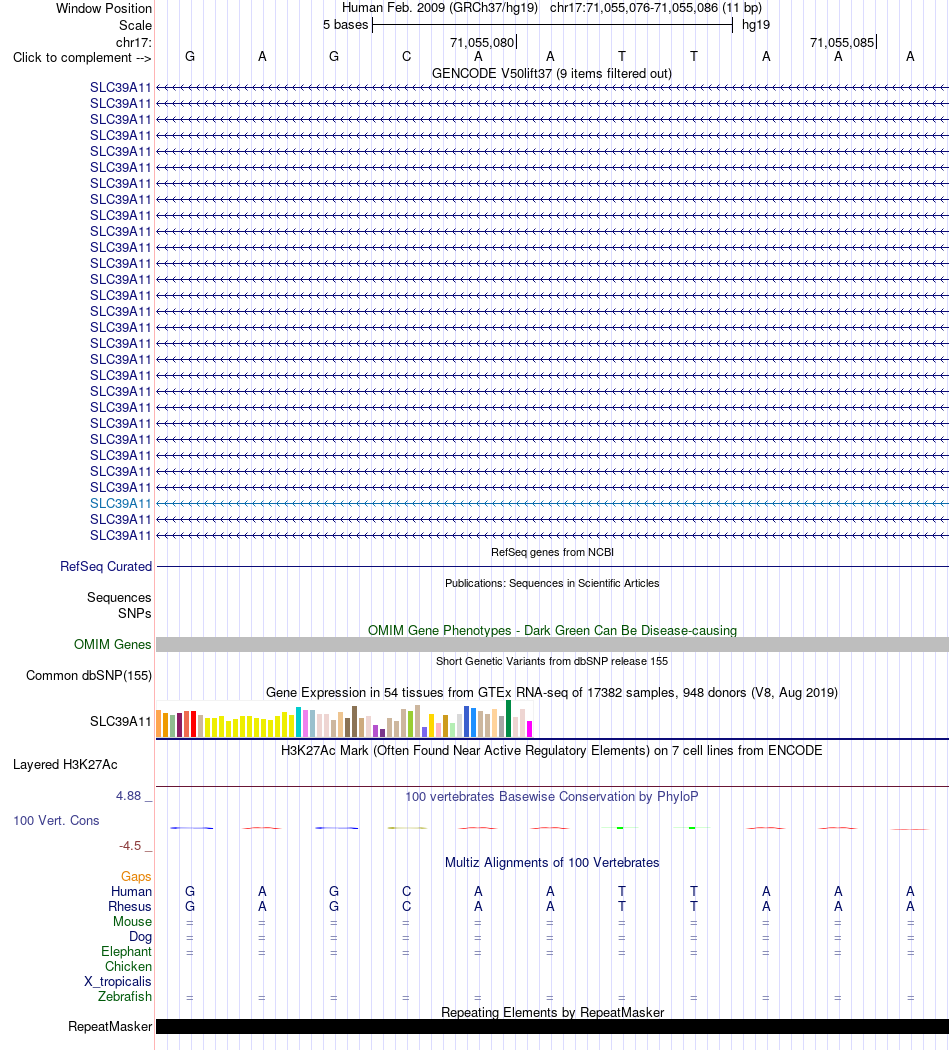Click base C in the Human alignment row

coord(406,891)
